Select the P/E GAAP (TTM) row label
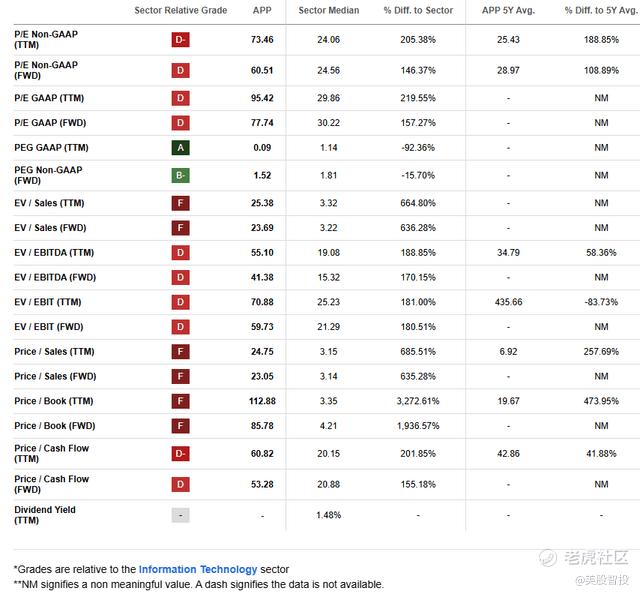This screenshot has height=594, width=640. [49, 98]
